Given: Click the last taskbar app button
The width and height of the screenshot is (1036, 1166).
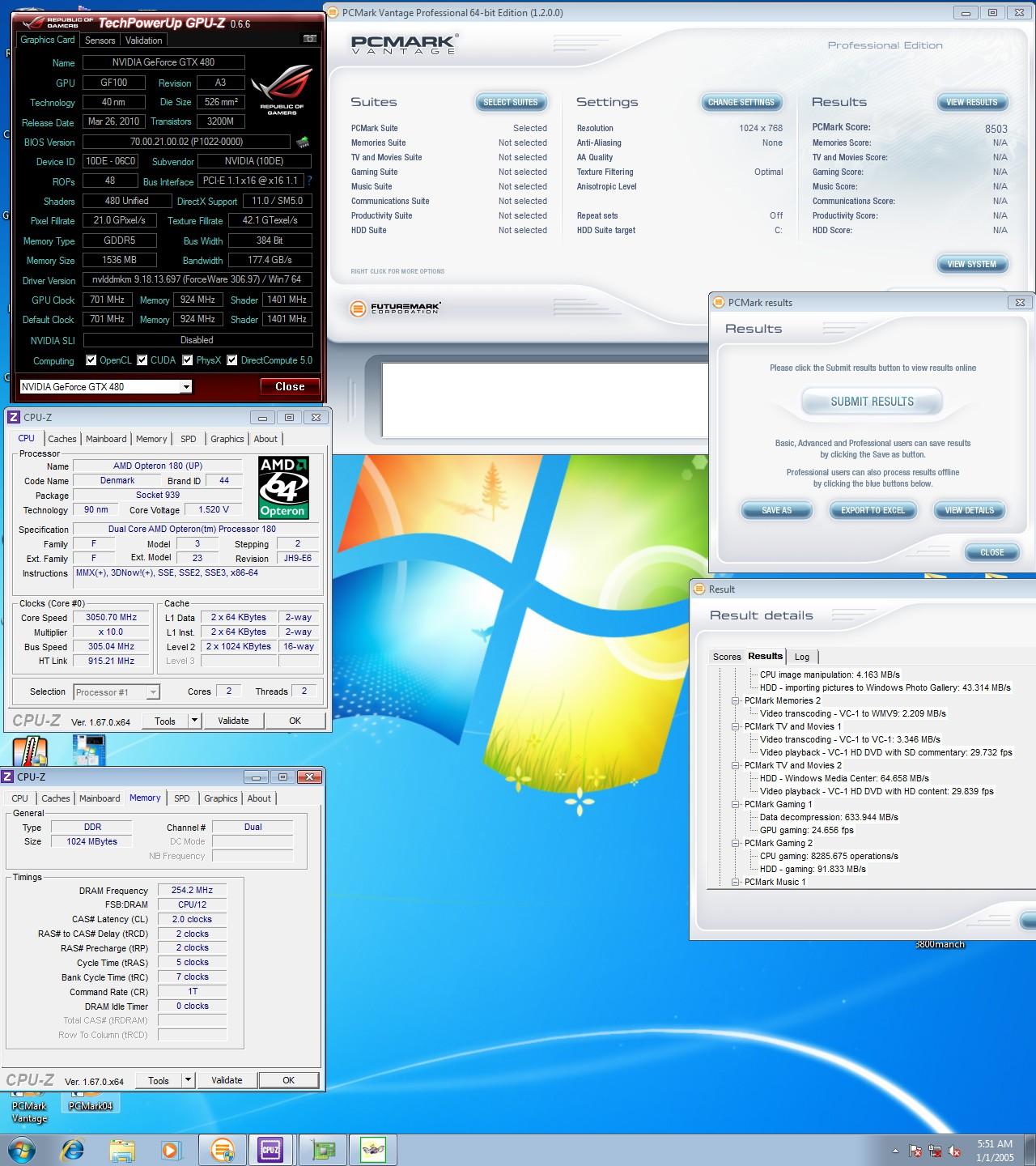Looking at the screenshot, I should pos(373,1150).
